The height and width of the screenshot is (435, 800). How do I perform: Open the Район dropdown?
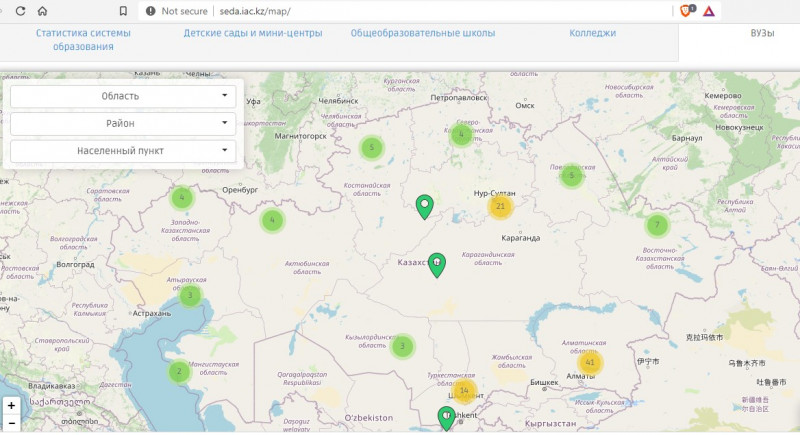123,123
